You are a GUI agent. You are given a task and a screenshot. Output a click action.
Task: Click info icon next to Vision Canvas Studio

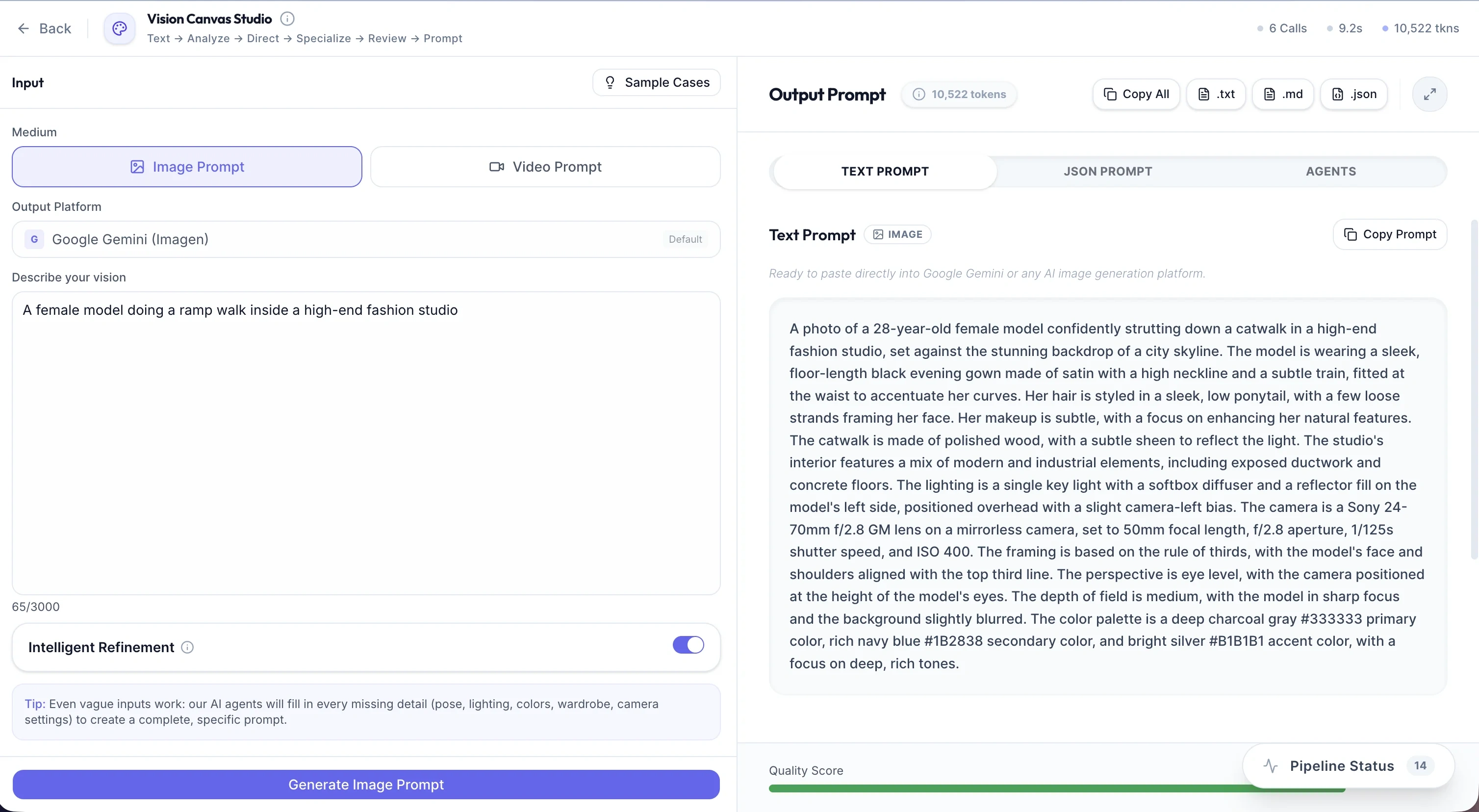tap(287, 19)
